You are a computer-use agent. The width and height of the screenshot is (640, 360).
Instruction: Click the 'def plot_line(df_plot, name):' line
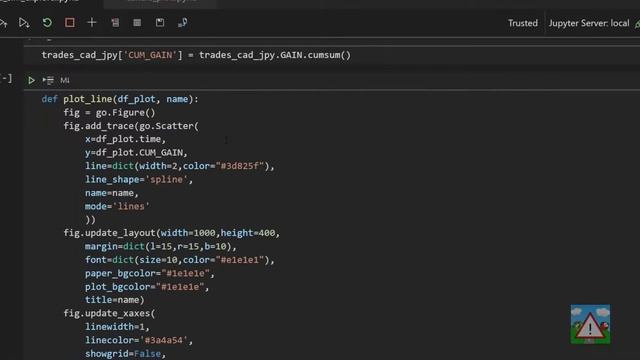coord(120,99)
